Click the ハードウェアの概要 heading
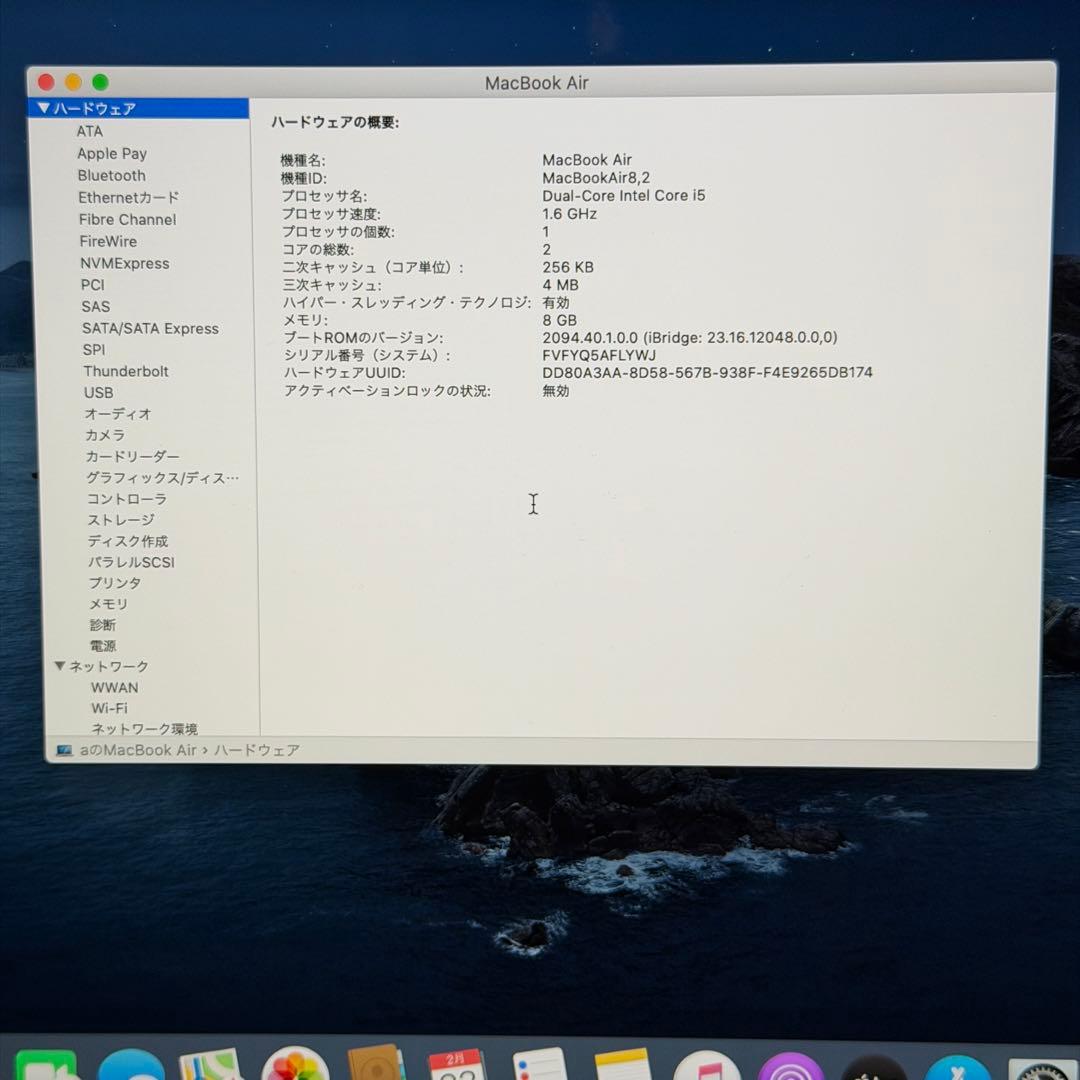The width and height of the screenshot is (1080, 1080). pyautogui.click(x=335, y=123)
